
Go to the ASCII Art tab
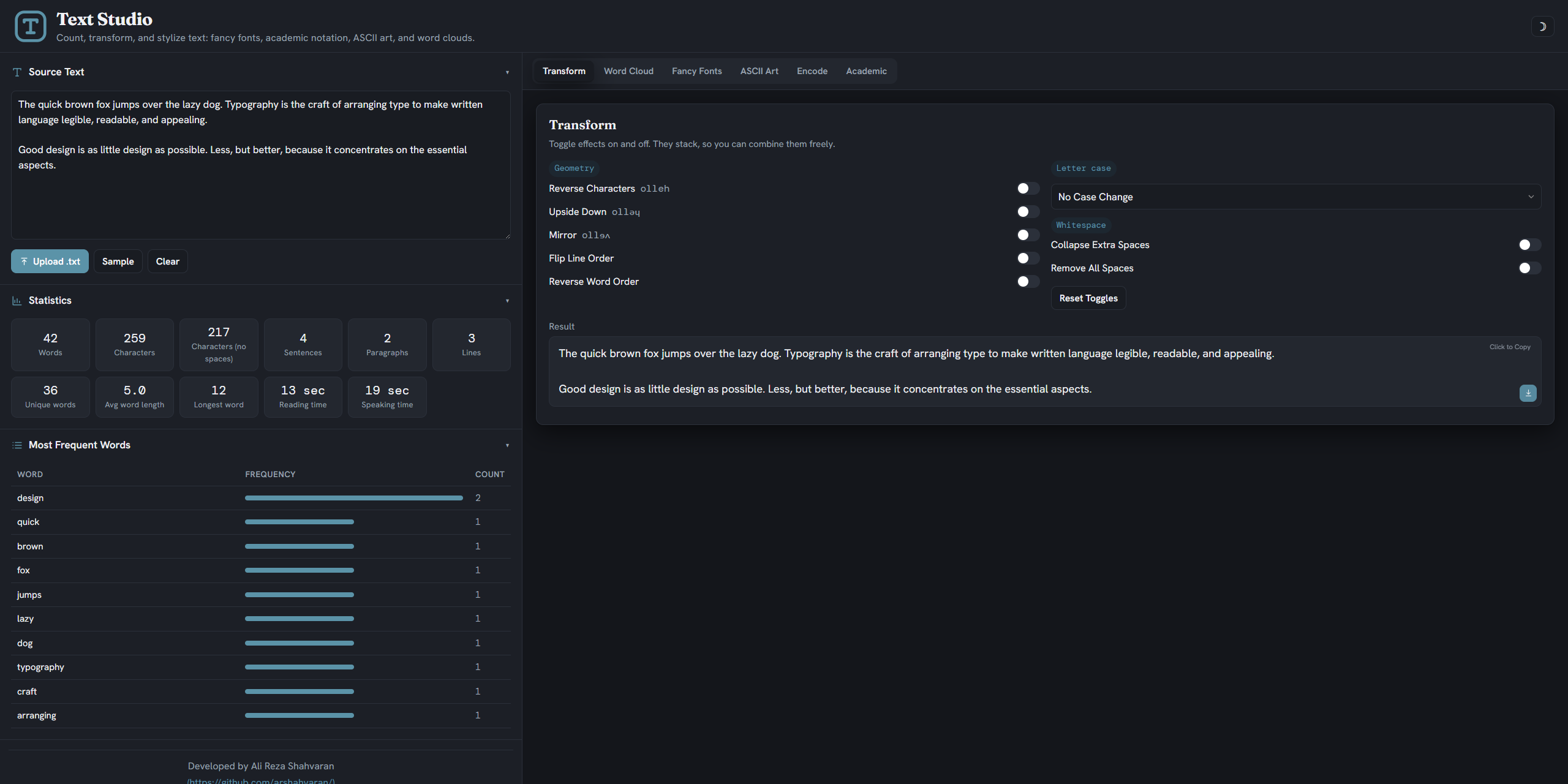(x=759, y=71)
